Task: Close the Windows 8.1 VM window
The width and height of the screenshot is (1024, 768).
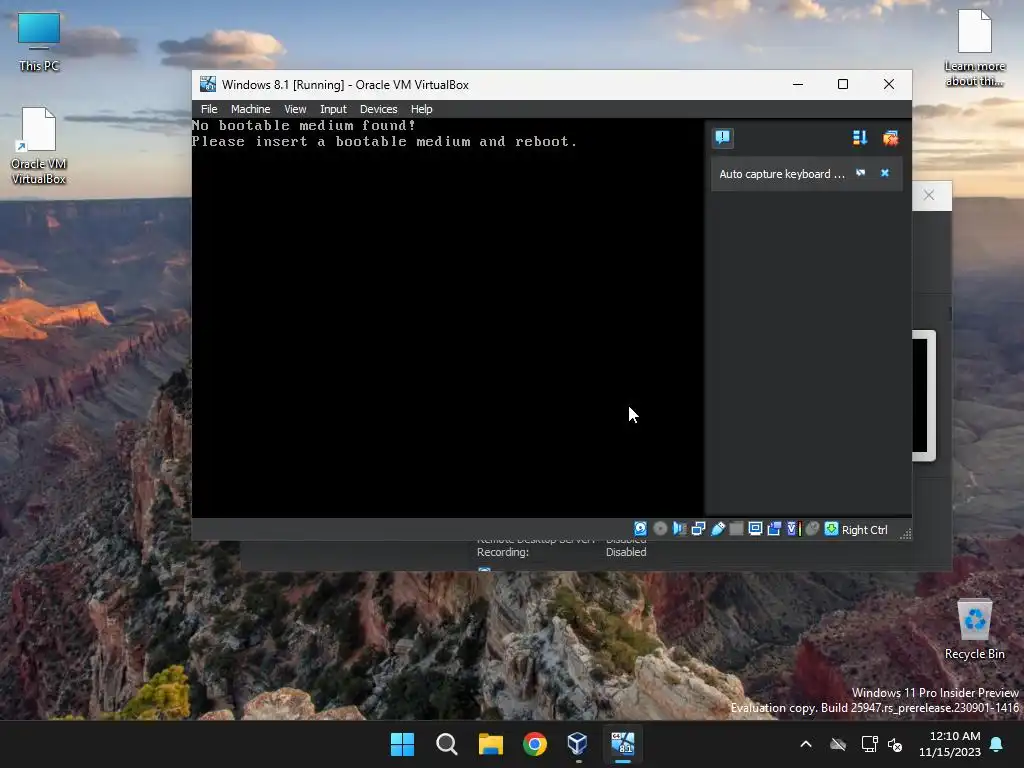Action: coord(888,84)
